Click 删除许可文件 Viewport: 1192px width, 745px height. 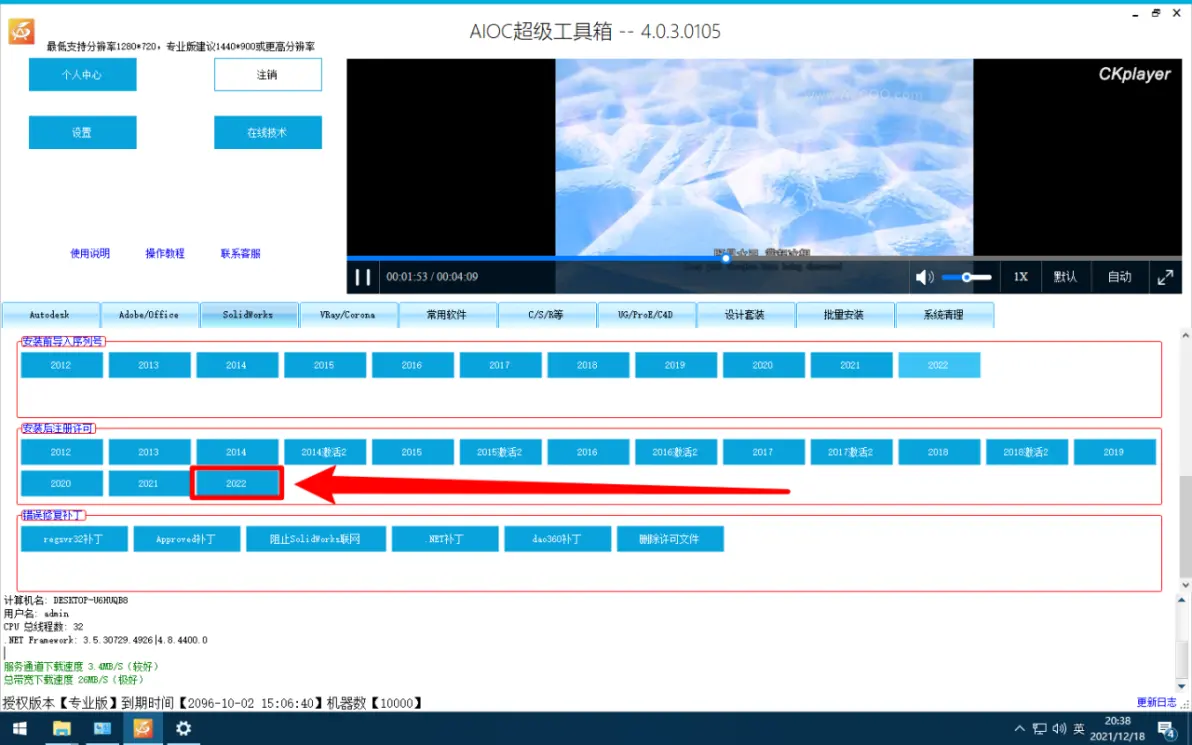(670, 539)
